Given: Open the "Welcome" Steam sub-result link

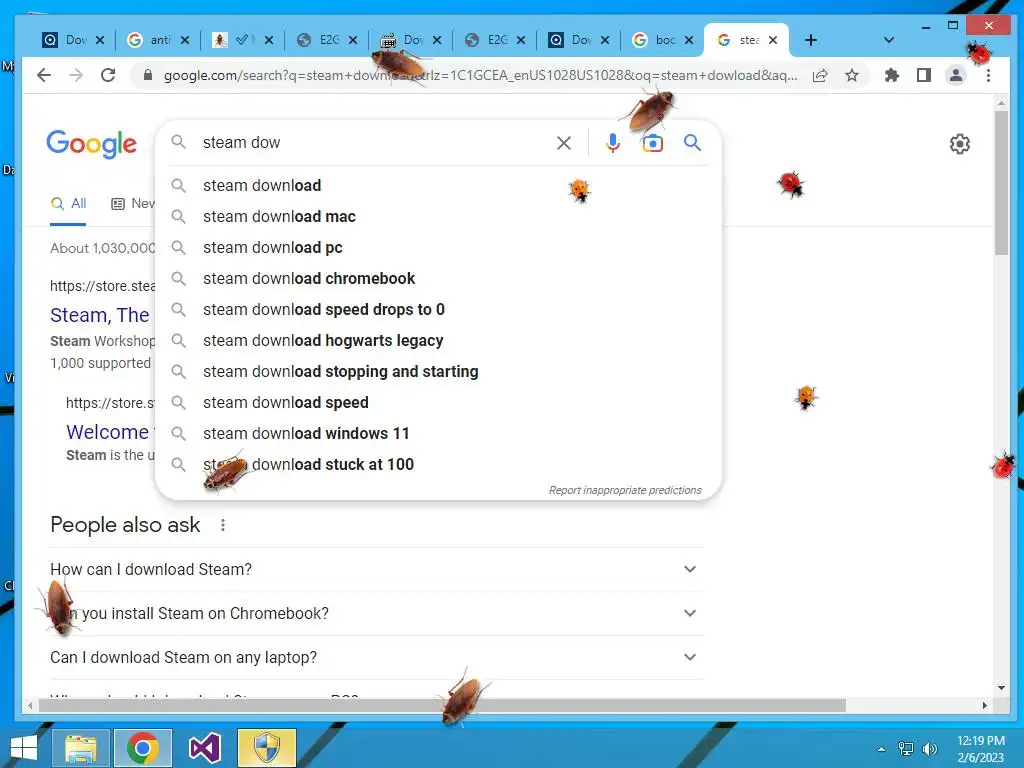Looking at the screenshot, I should tap(108, 432).
